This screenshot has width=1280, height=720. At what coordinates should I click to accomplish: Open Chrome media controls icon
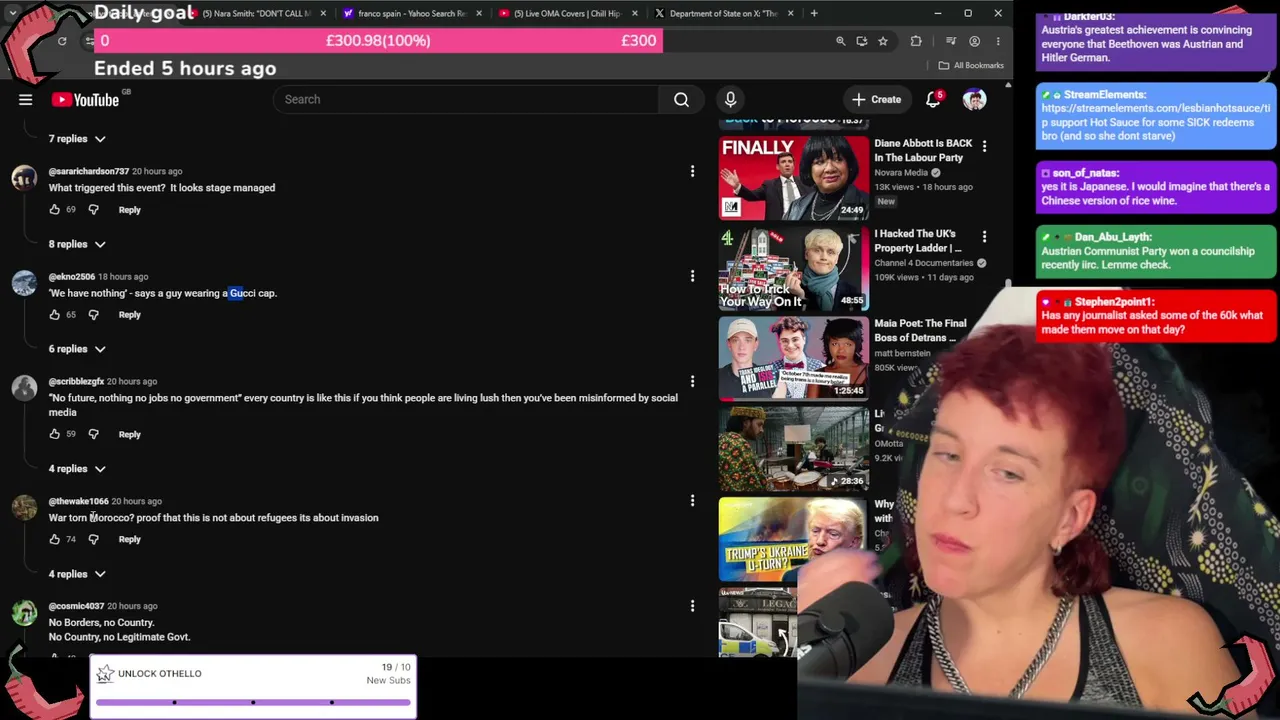point(950,41)
